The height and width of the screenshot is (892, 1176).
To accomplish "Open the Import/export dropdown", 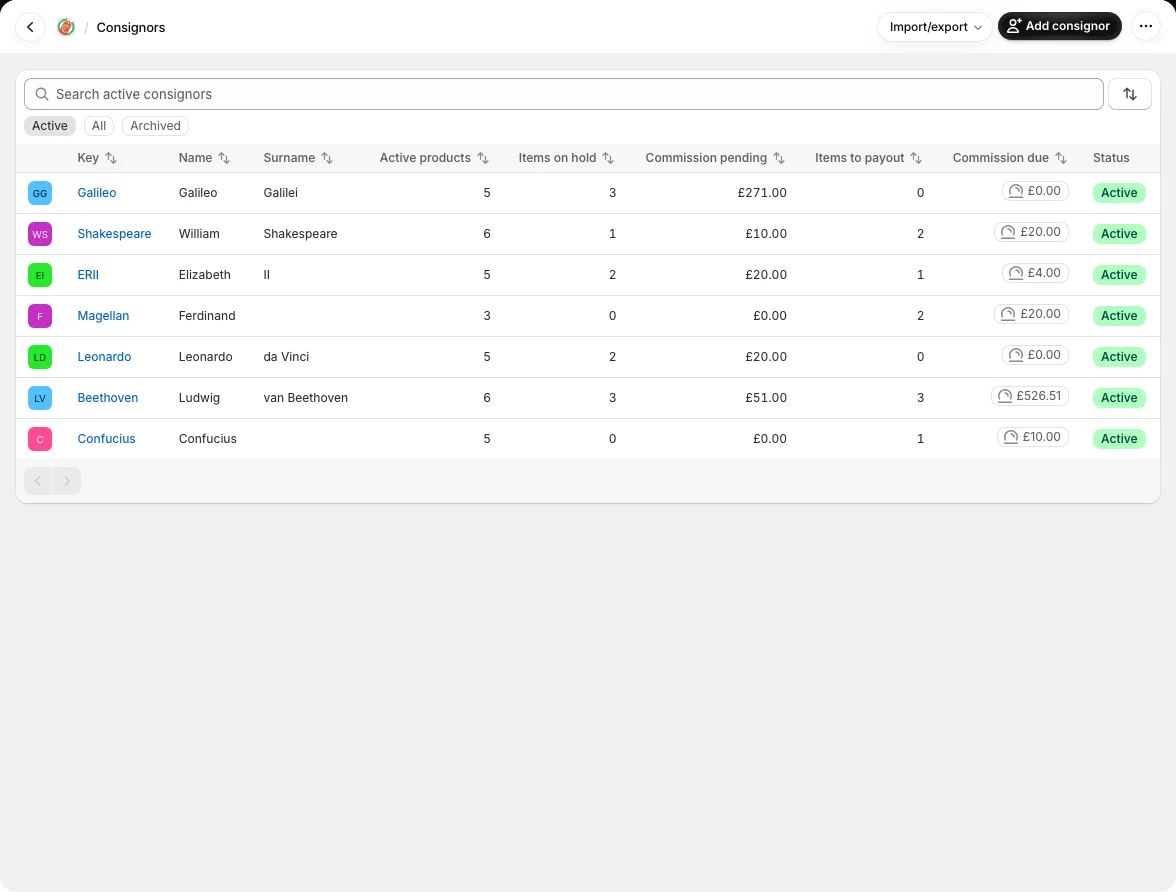I will coord(934,27).
